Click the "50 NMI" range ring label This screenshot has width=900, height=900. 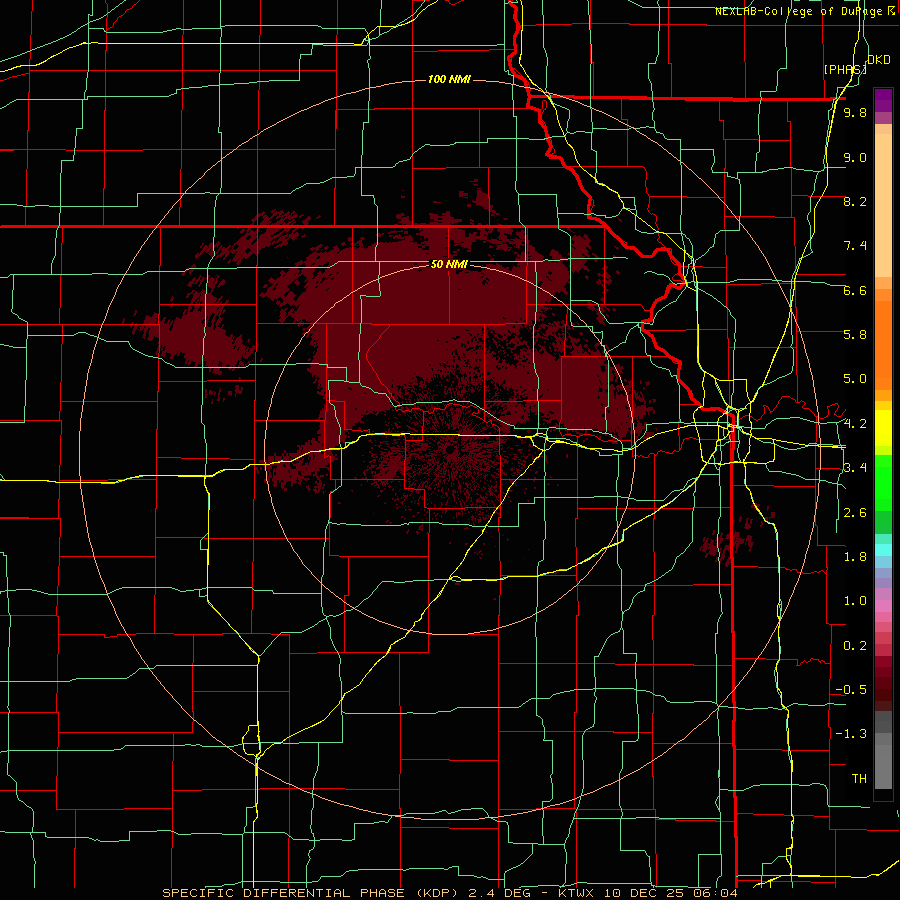pyautogui.click(x=449, y=264)
